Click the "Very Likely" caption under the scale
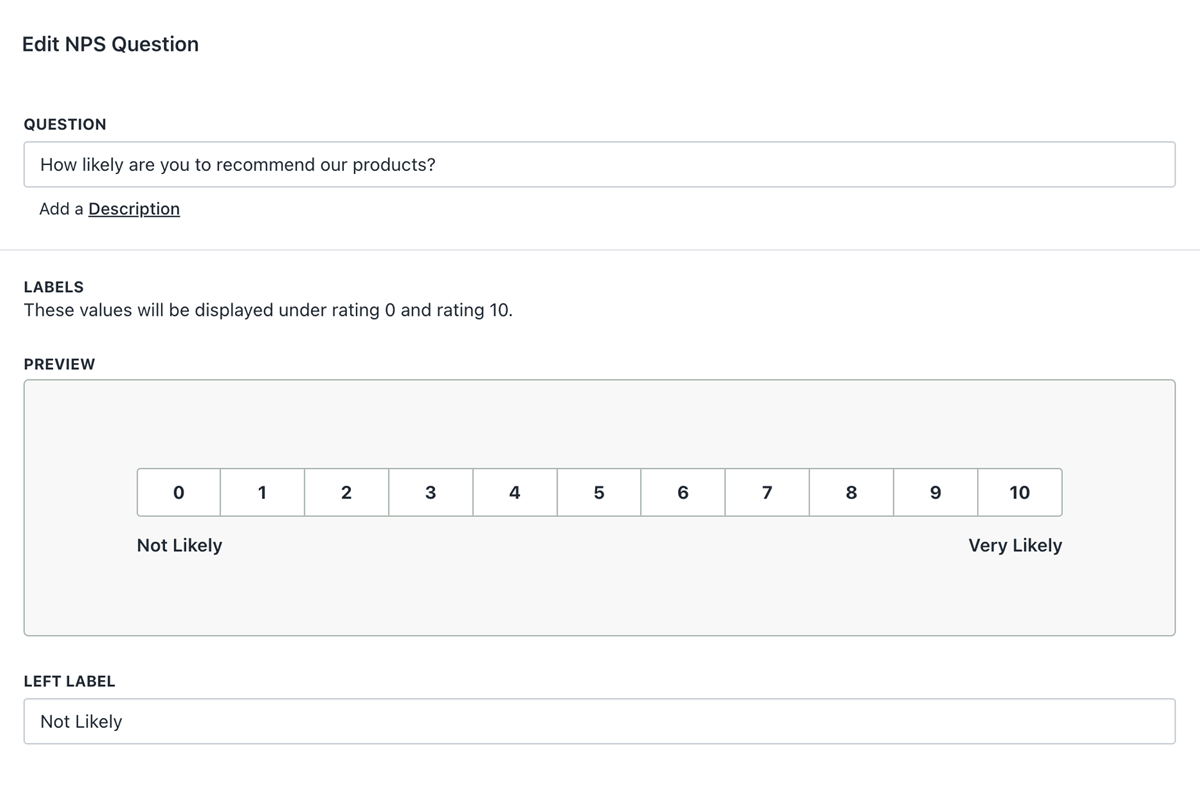 pos(1015,545)
